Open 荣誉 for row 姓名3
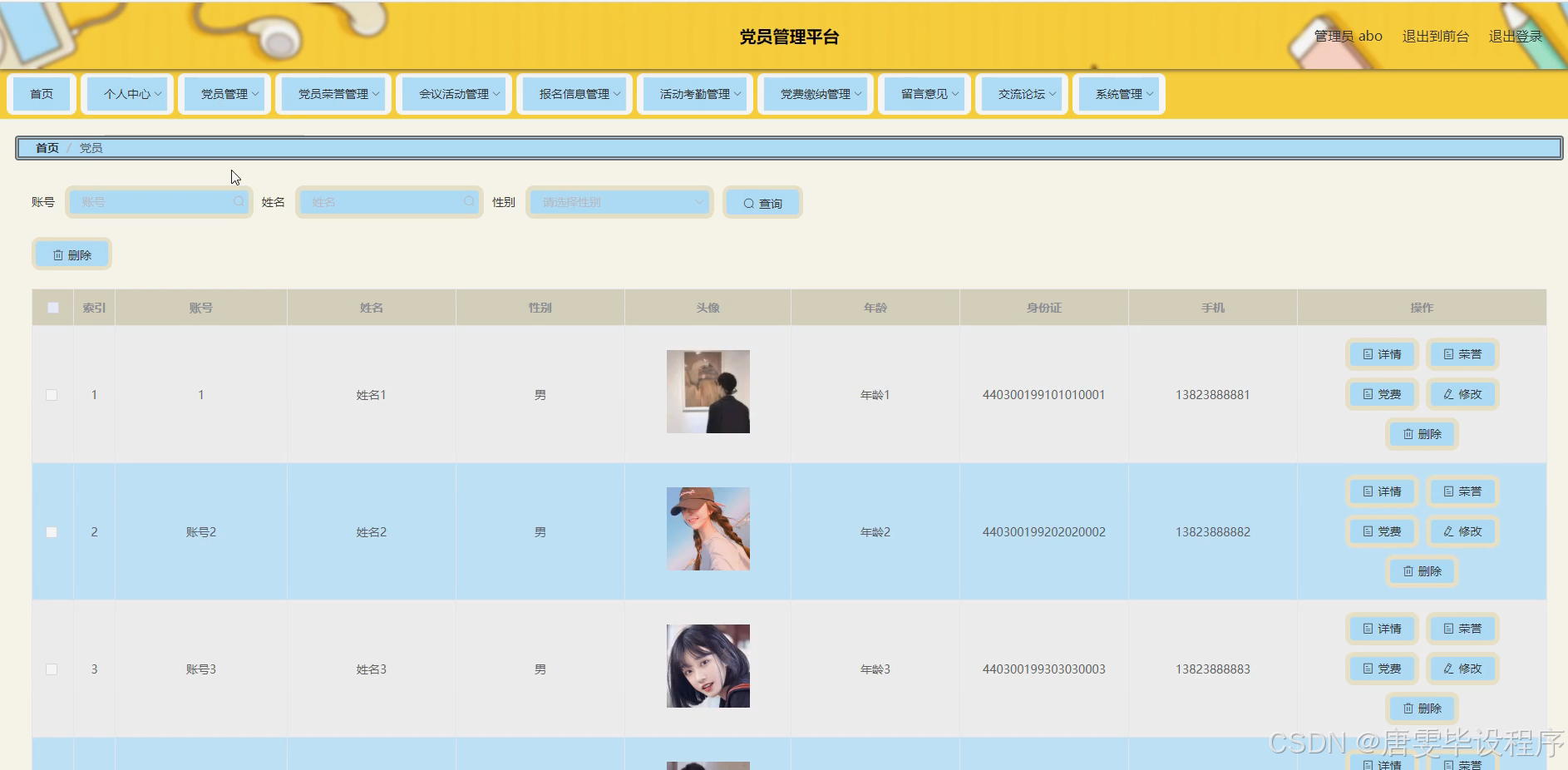The width and height of the screenshot is (1568, 770). click(x=1462, y=629)
